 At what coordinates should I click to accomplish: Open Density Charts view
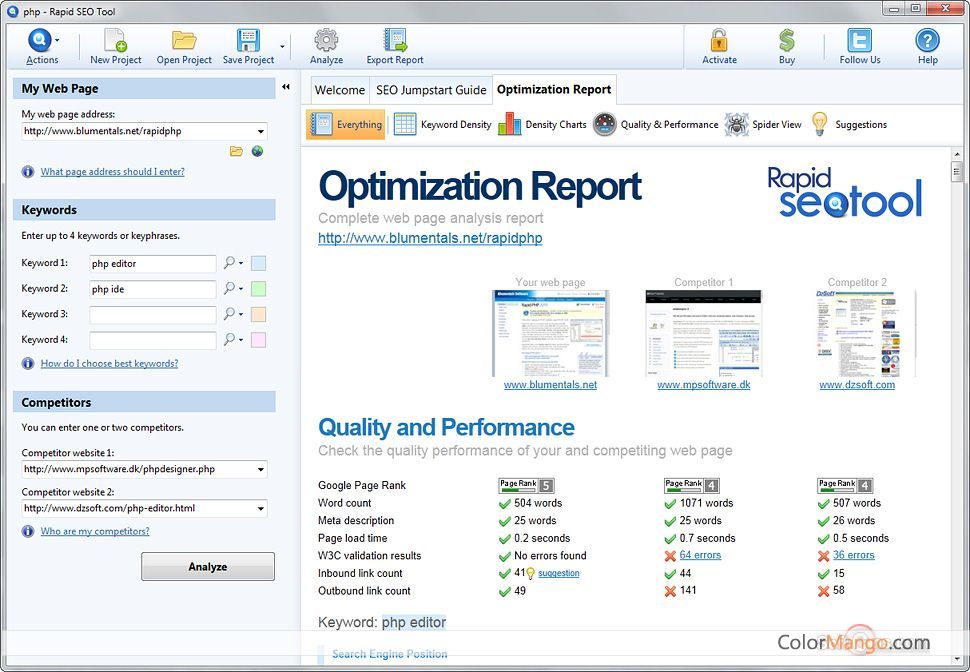pyautogui.click(x=542, y=124)
